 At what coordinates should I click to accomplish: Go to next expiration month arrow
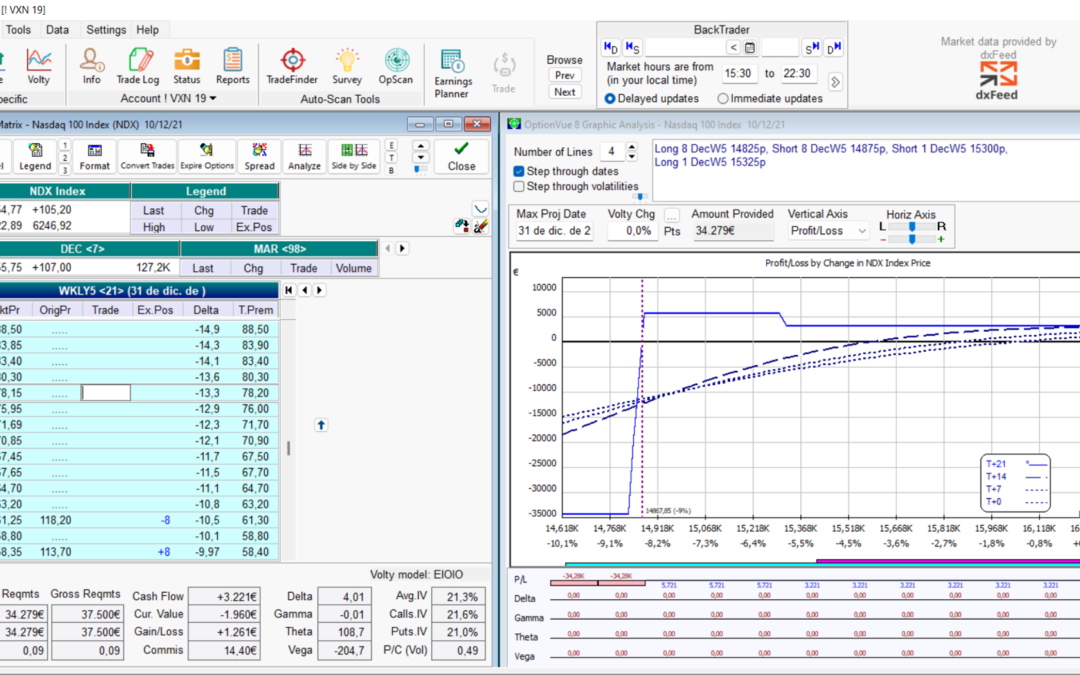[402, 248]
